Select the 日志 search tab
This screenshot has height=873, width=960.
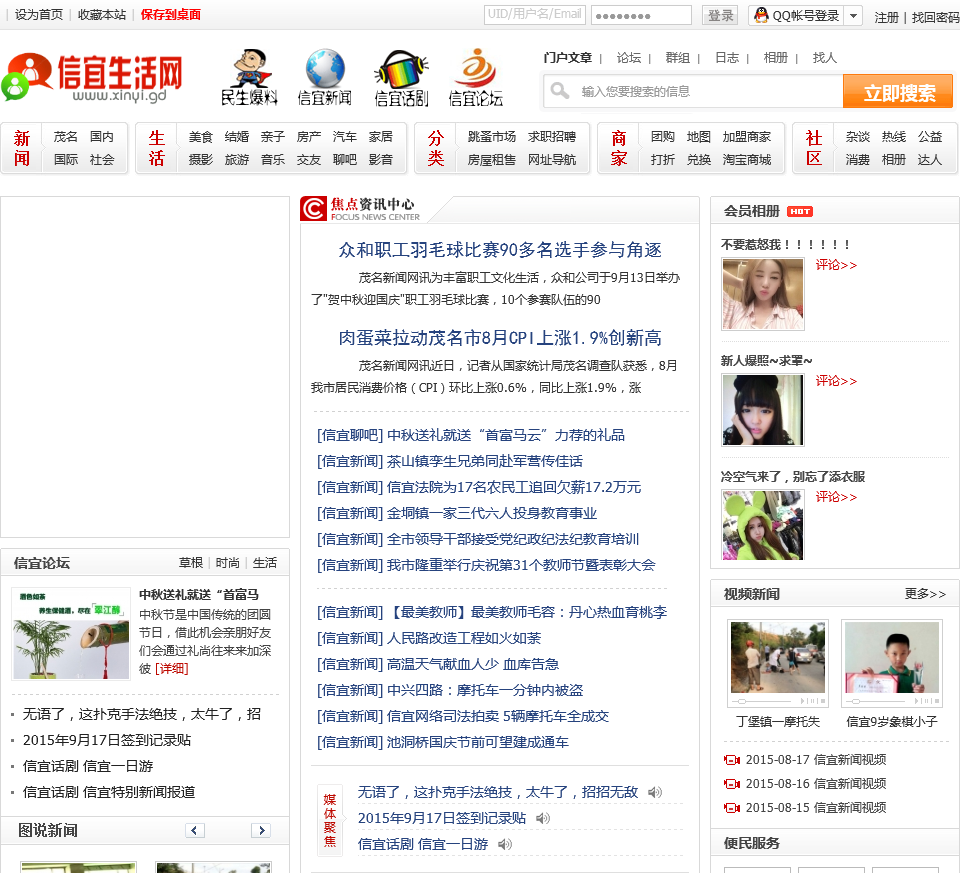coord(727,58)
